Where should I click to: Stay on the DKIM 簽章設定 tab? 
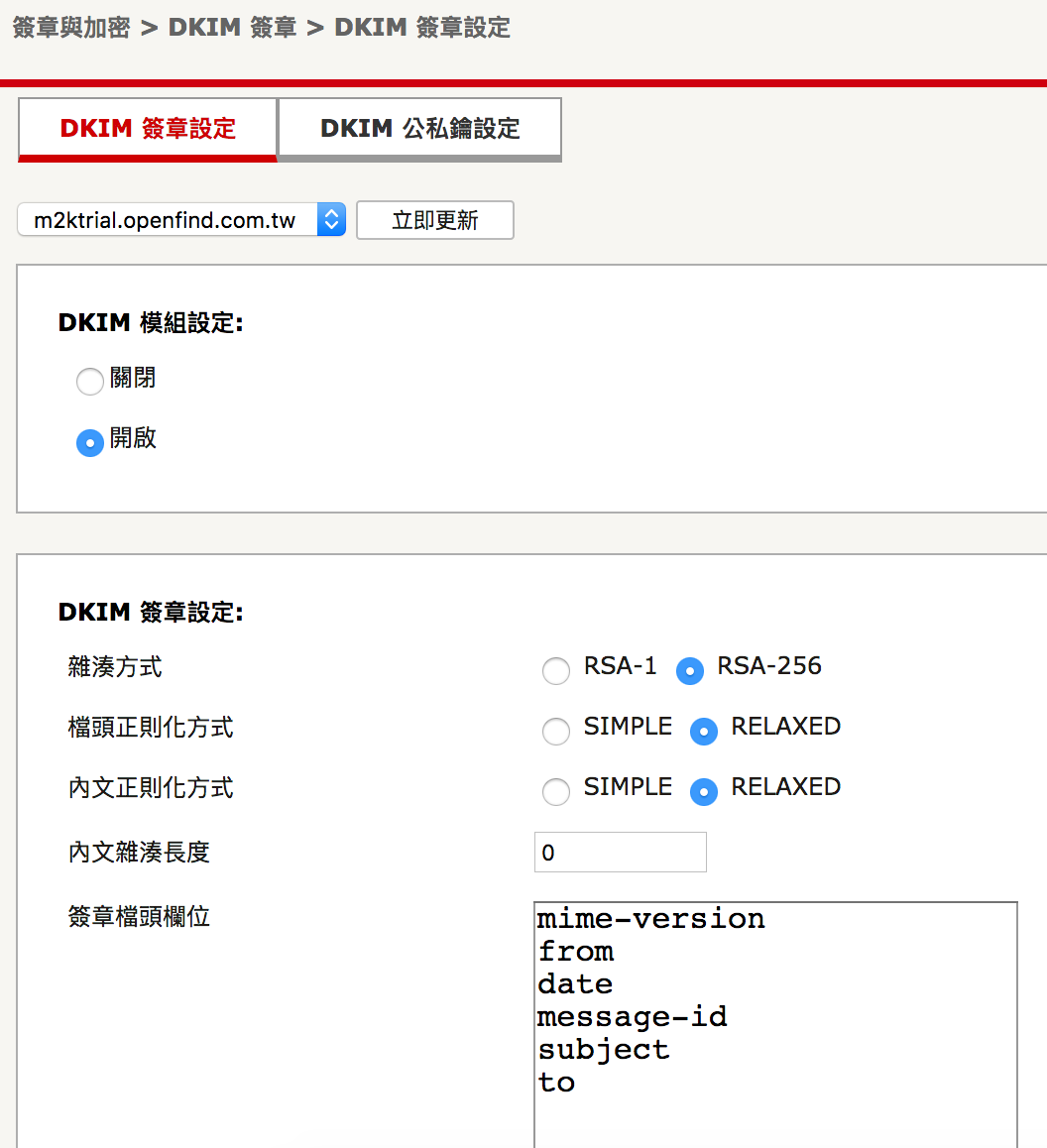(x=147, y=129)
